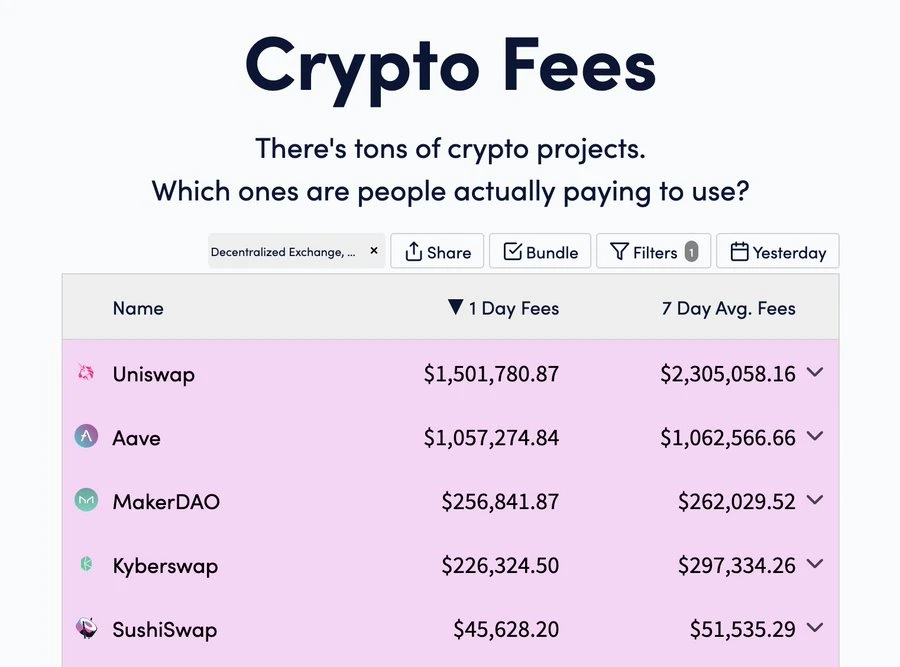The height and width of the screenshot is (667, 900).
Task: Expand the Kyberswap row chevron
Action: [815, 564]
